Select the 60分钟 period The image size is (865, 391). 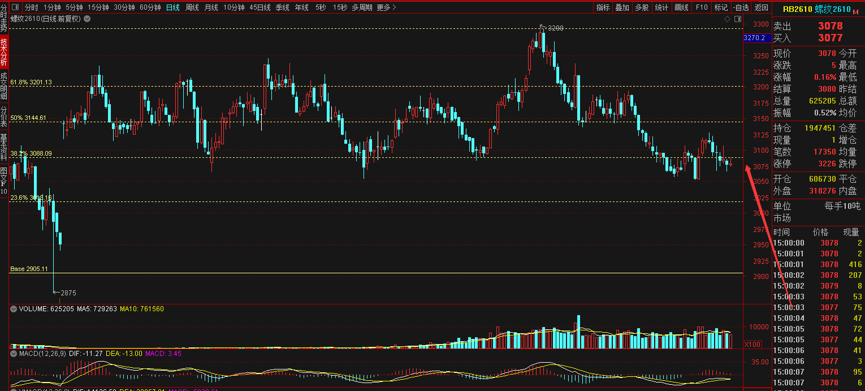click(x=151, y=8)
